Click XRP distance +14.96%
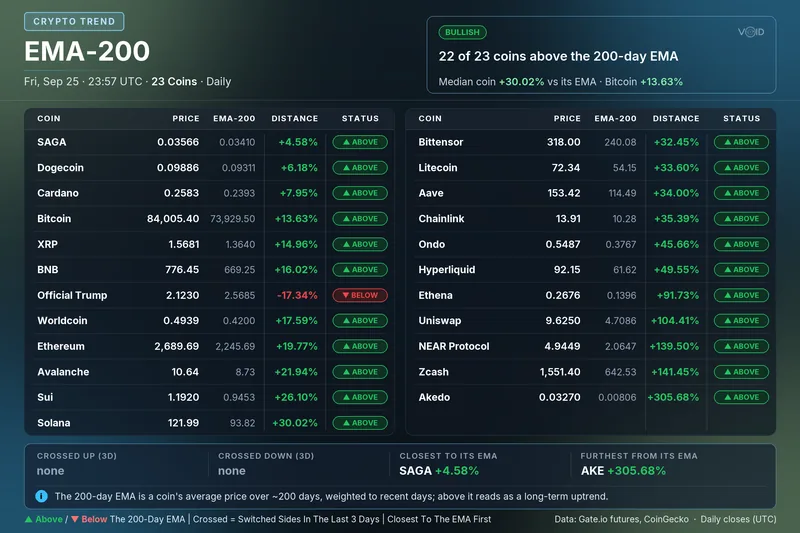Image resolution: width=800 pixels, height=533 pixels. click(x=296, y=244)
